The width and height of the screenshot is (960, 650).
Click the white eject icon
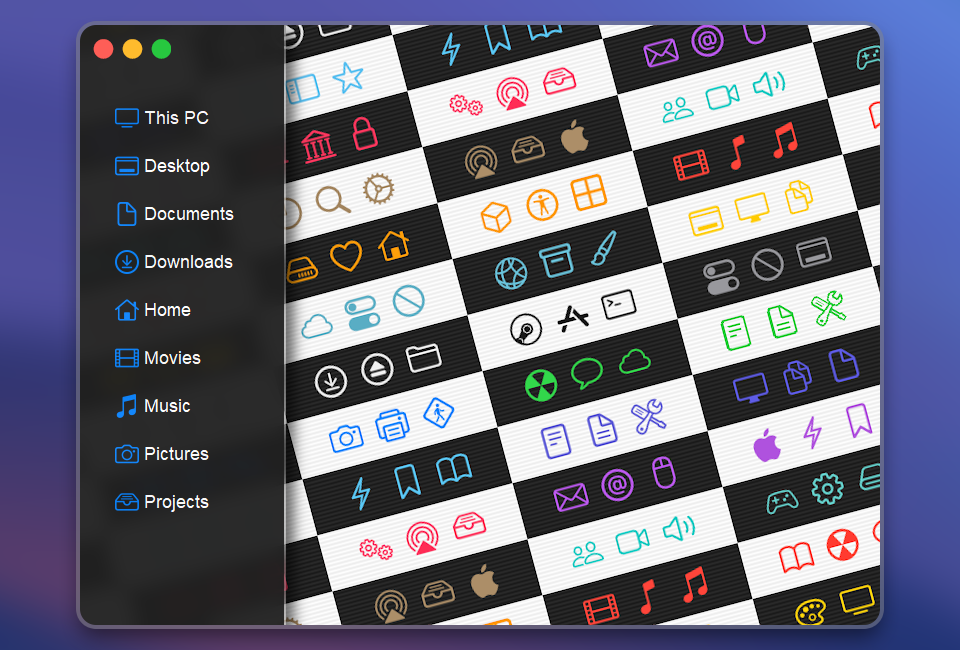click(377, 369)
